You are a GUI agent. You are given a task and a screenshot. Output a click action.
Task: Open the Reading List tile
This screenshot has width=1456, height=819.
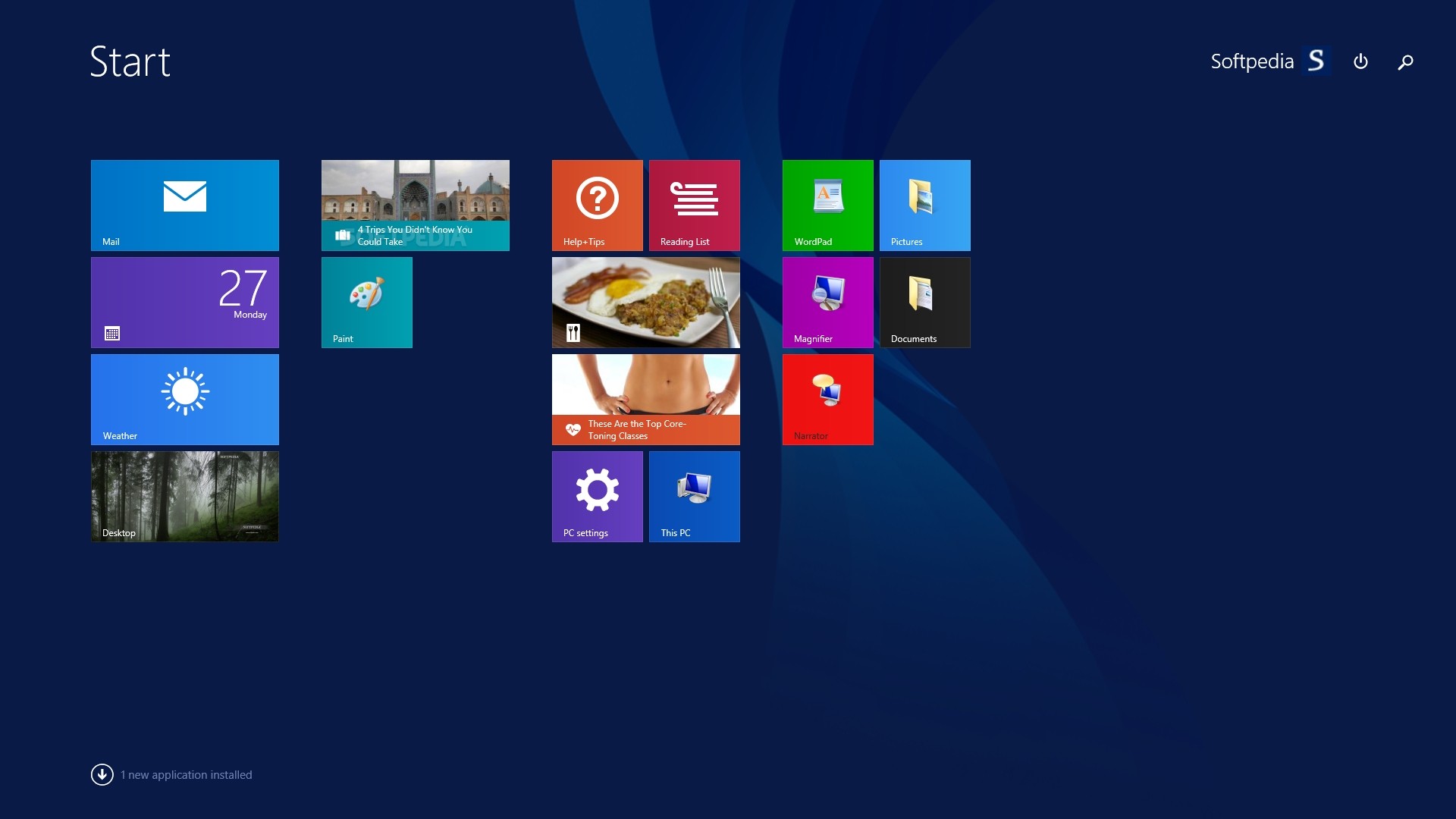pyautogui.click(x=694, y=205)
